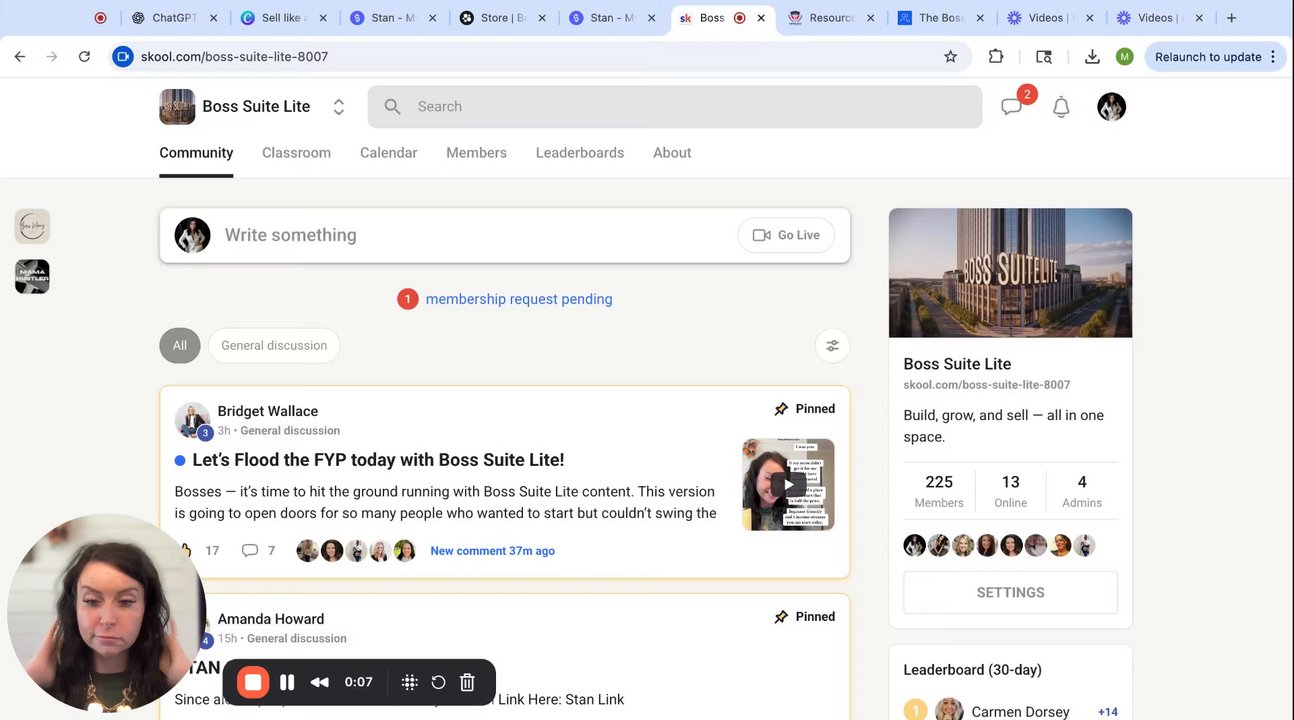
Task: Click the Boss Suite Lite group logo
Action: click(x=177, y=107)
